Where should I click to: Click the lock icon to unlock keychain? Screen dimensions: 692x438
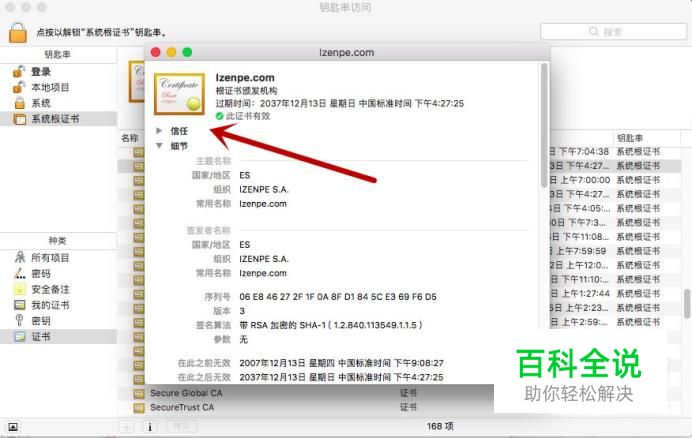click(x=18, y=33)
